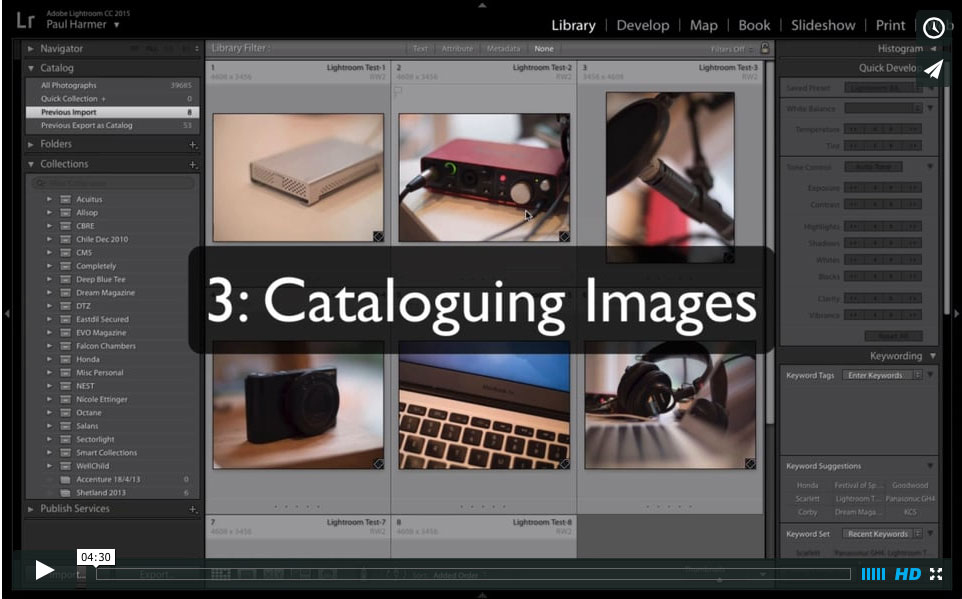Go to the Slideshow module

point(823,25)
